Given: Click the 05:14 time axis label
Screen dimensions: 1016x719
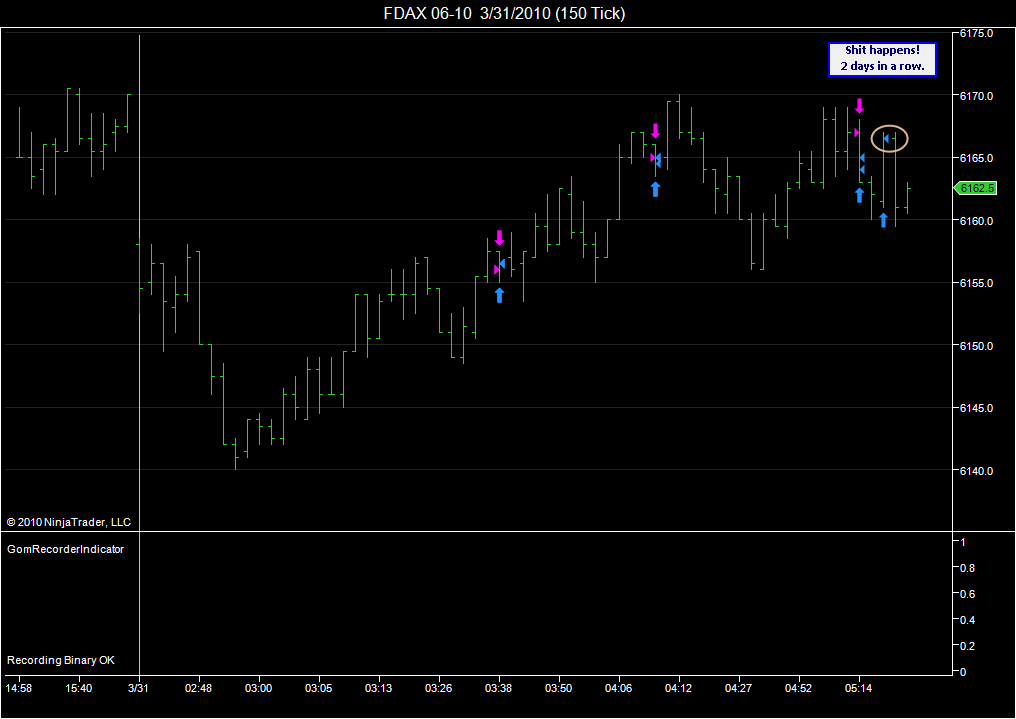Looking at the screenshot, I should click(x=859, y=688).
